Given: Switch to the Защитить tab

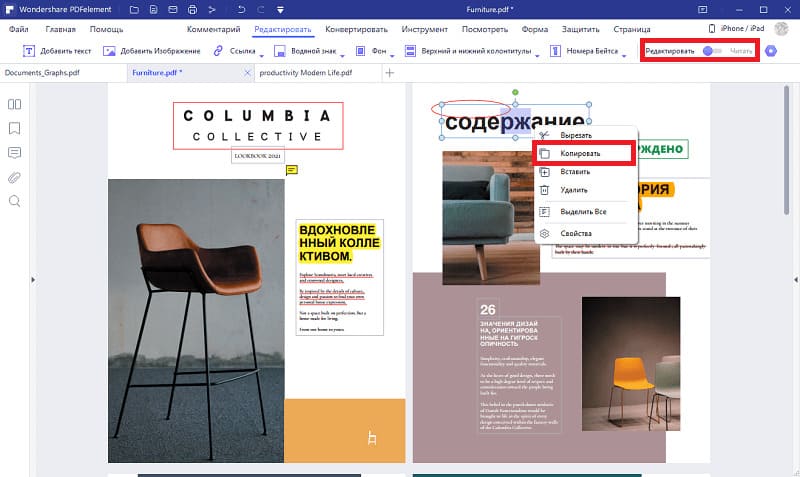Looking at the screenshot, I should click(x=581, y=29).
